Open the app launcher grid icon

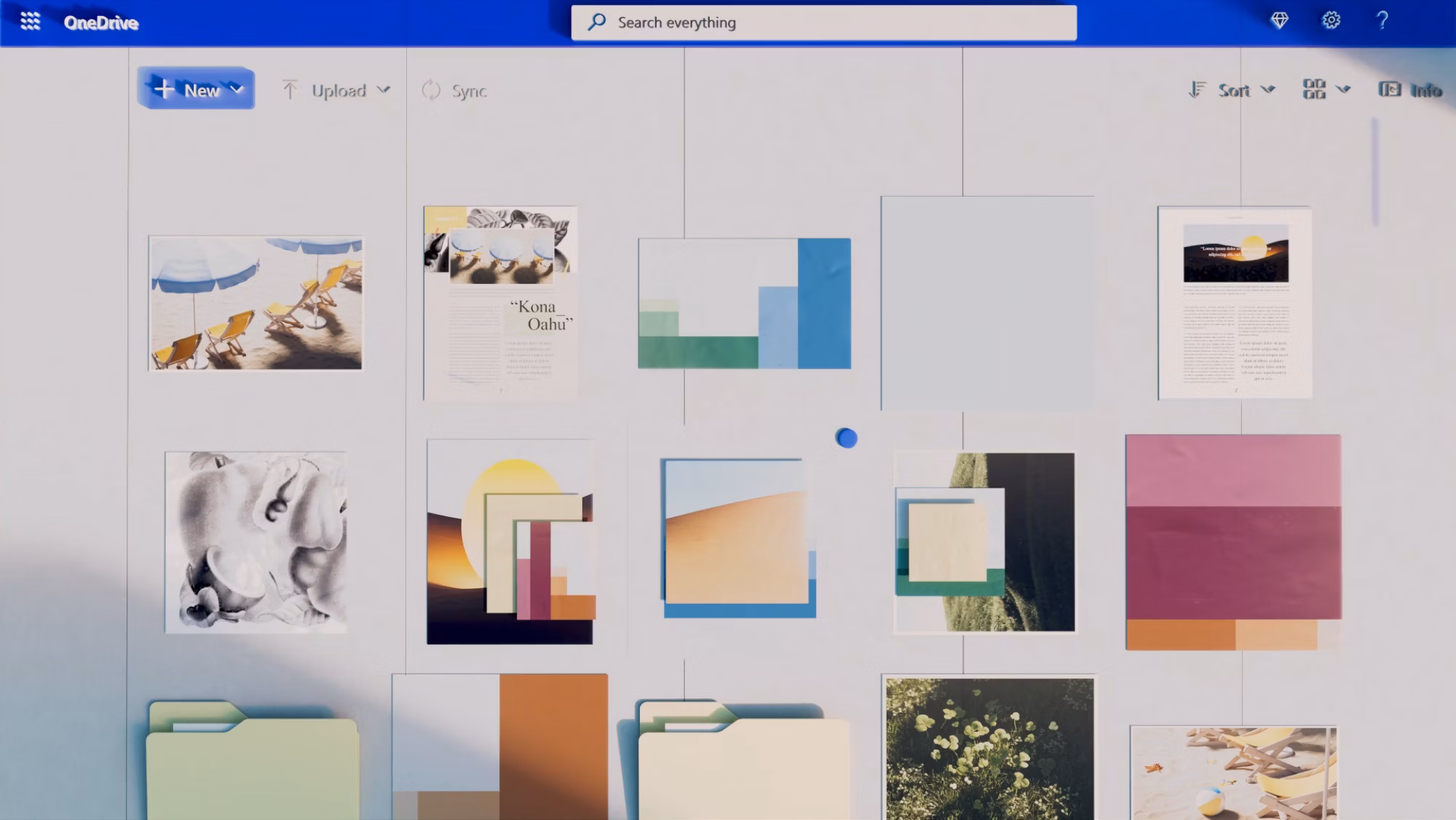[x=30, y=21]
